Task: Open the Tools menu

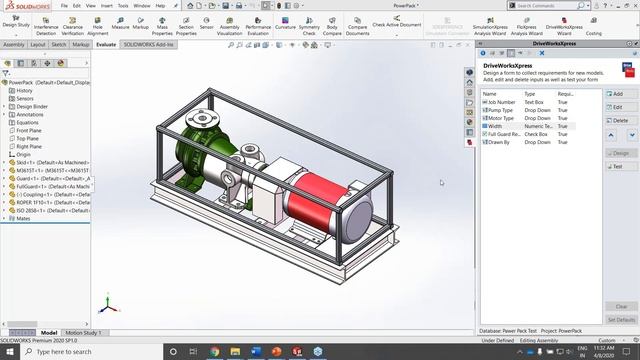Action: (123, 6)
